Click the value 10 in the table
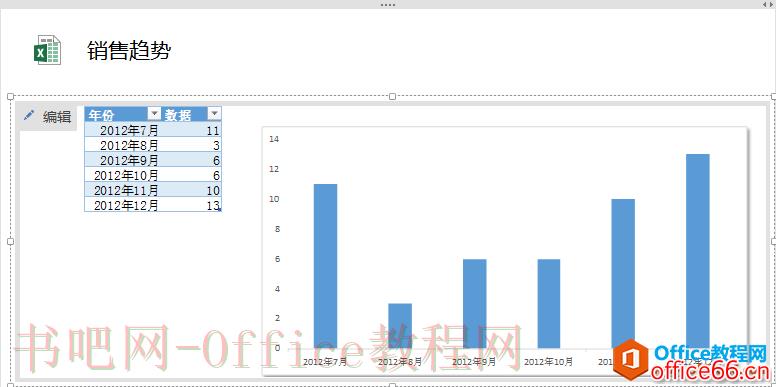This screenshot has width=776, height=387. 213,190
